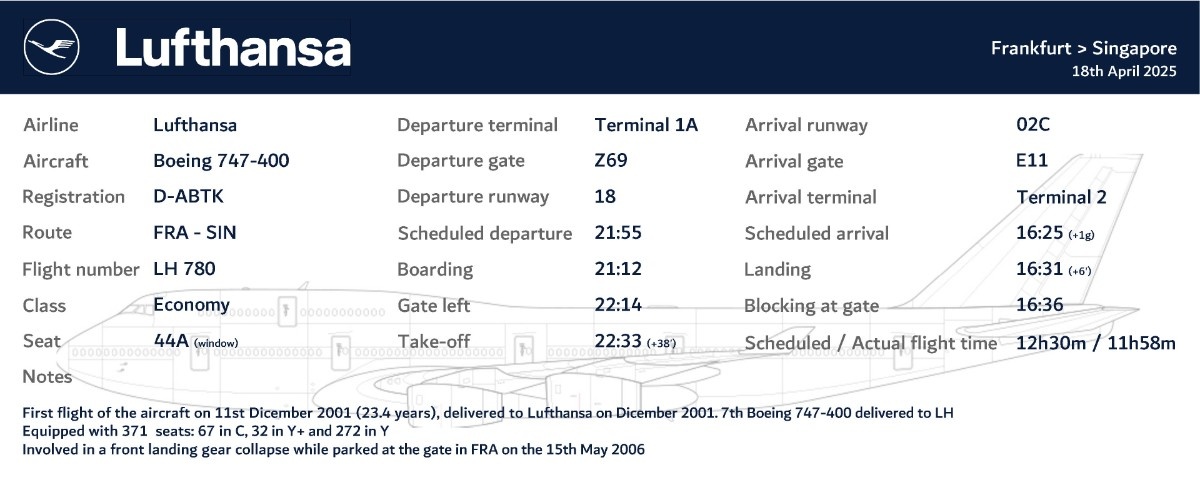Click arrival runway 02C value
Screen dimensions: 1200x487
1033,125
